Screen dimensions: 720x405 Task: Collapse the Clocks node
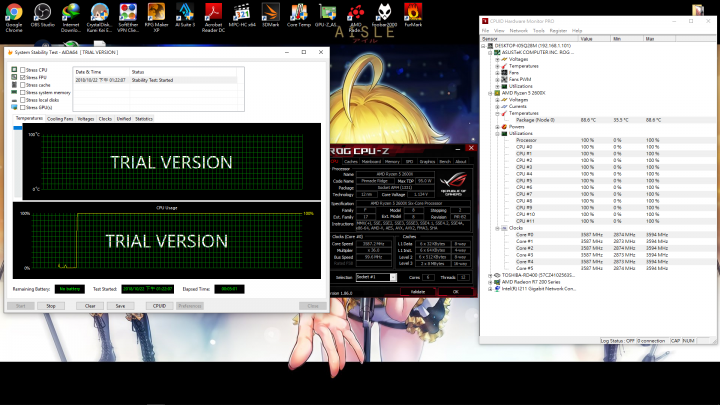coord(497,228)
